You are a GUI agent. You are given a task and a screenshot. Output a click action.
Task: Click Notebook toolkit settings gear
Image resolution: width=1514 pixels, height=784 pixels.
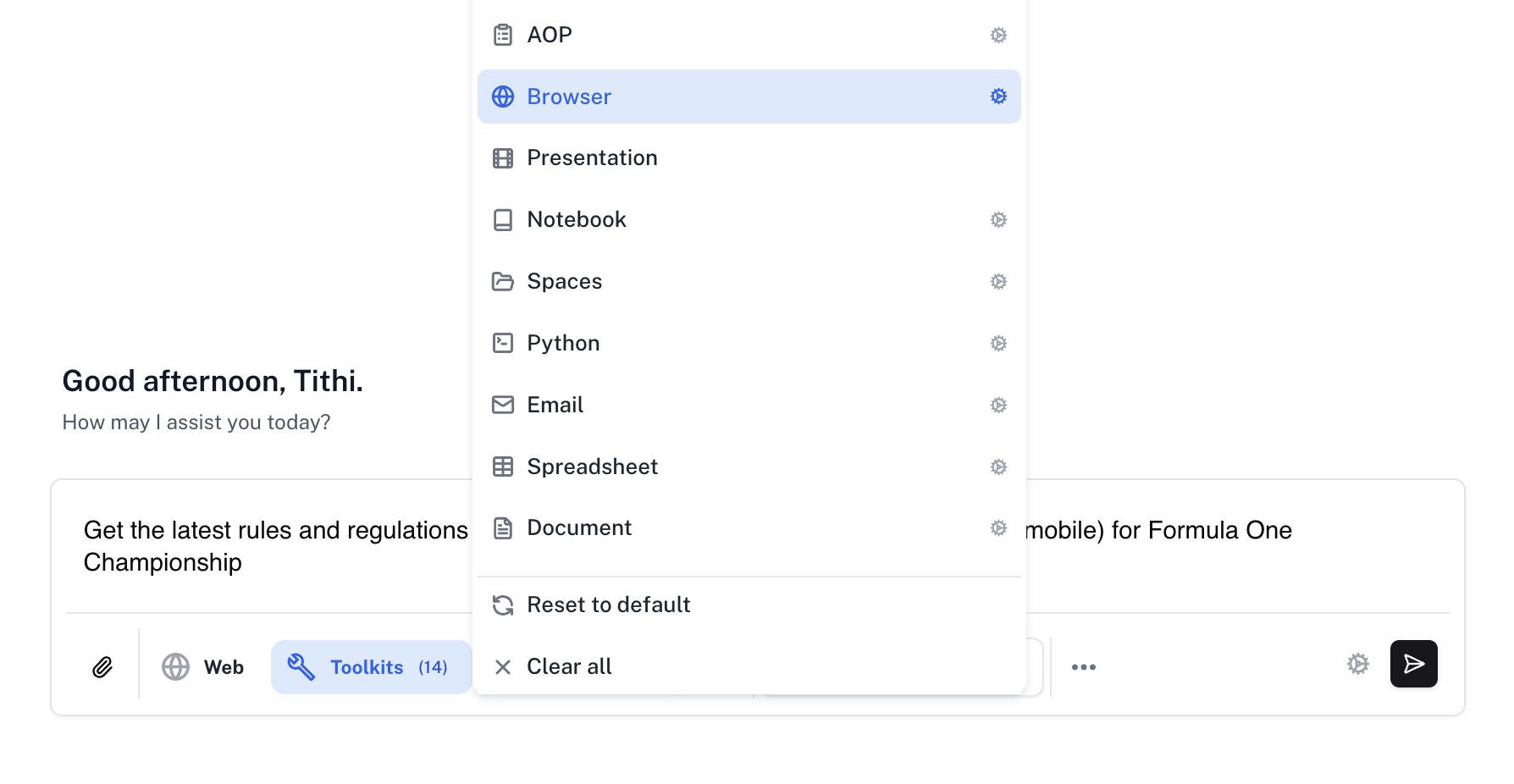click(x=998, y=220)
